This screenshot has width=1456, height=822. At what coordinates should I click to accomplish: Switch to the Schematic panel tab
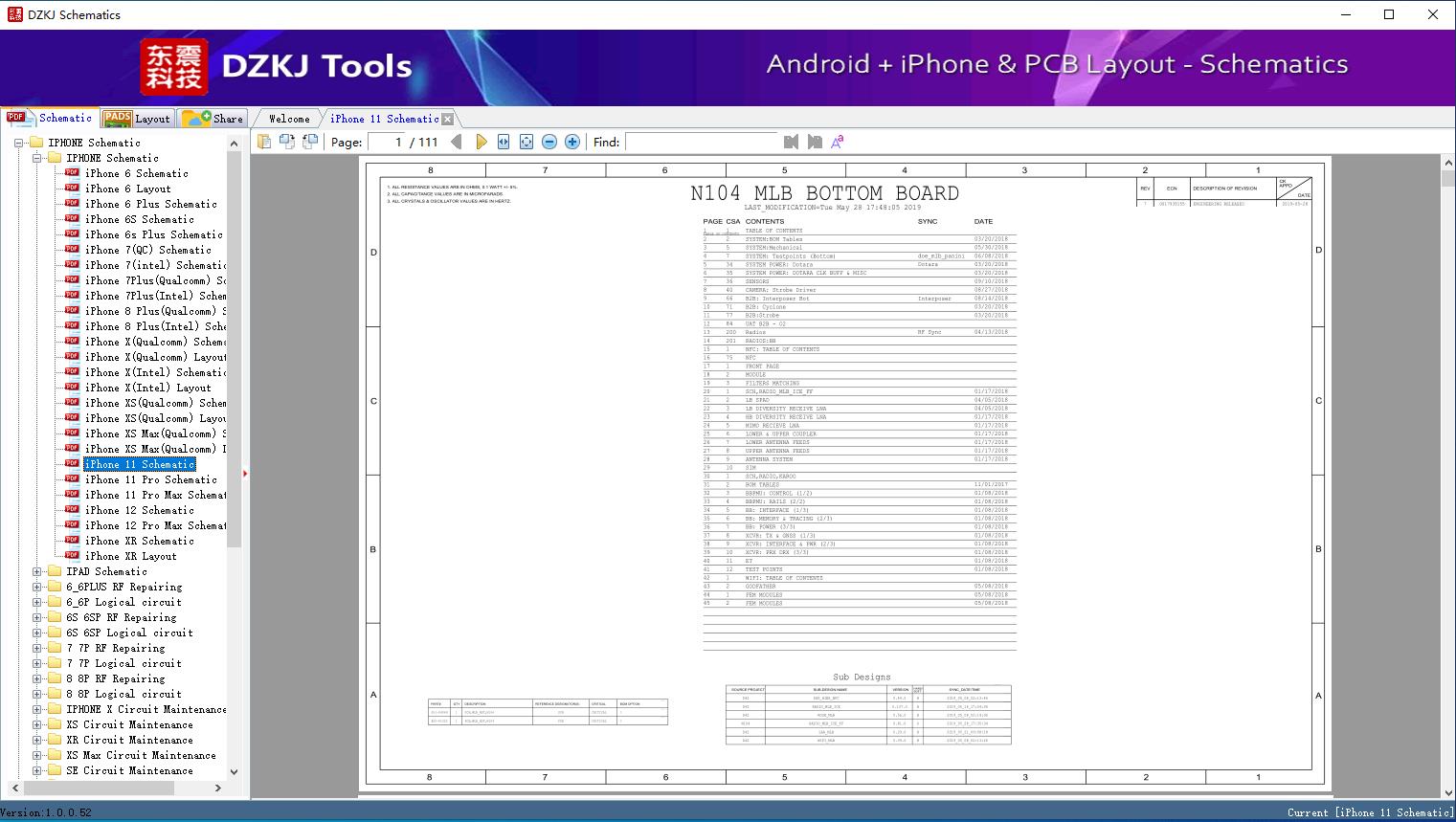pos(50,118)
